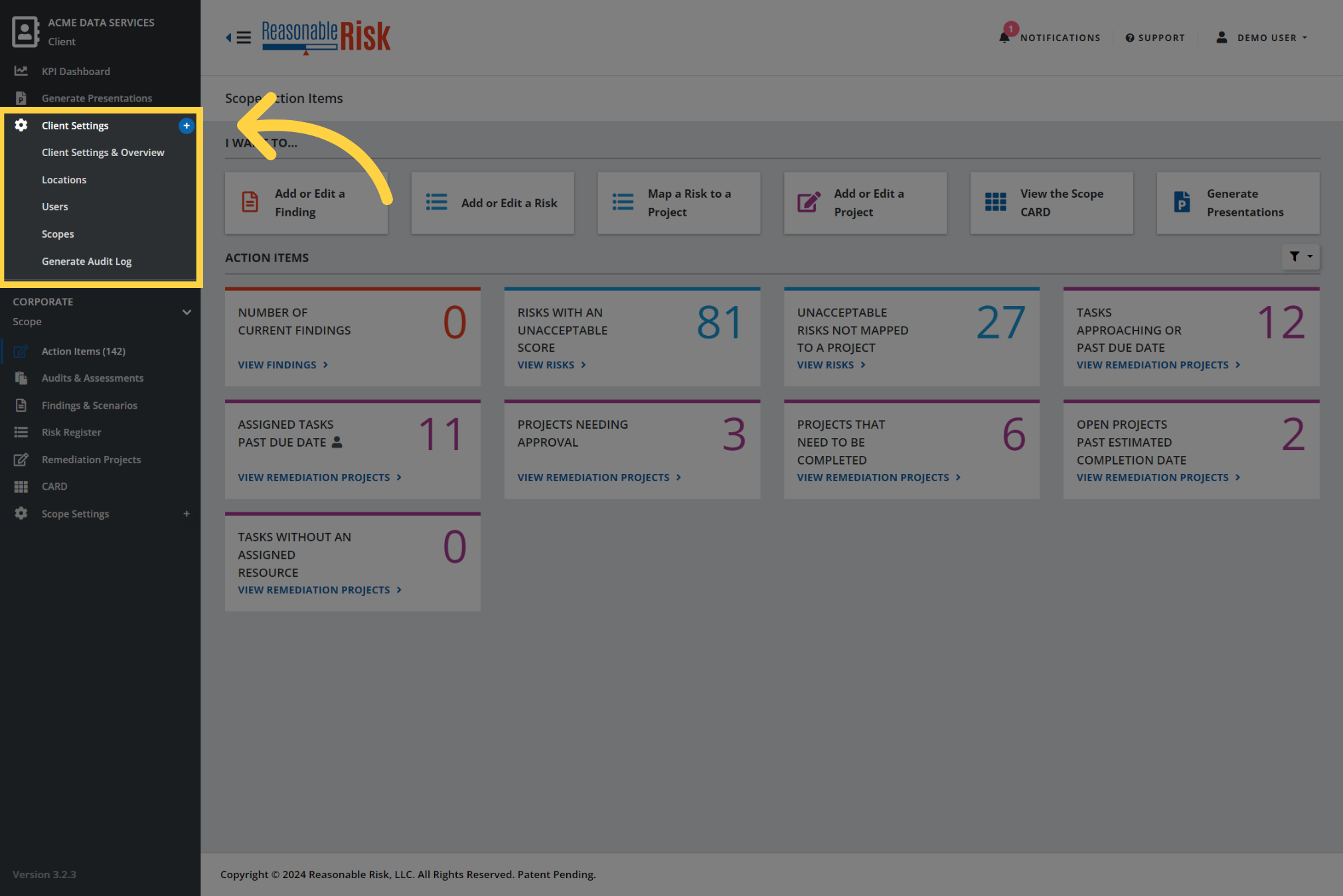Toggle the Client Settings plus expander

pyautogui.click(x=187, y=125)
